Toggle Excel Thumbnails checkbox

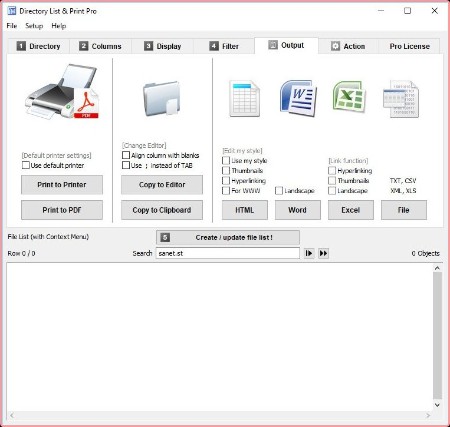point(332,181)
